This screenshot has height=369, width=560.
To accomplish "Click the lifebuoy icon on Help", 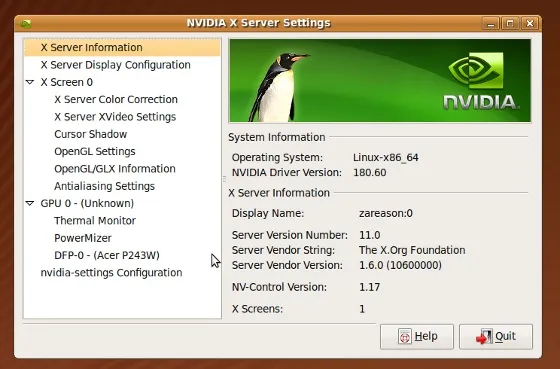I will (x=405, y=337).
